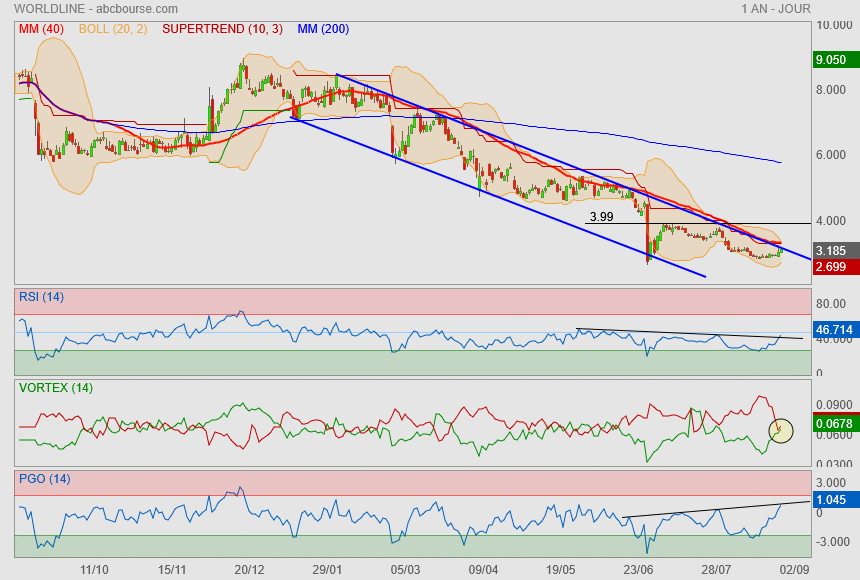Click the 1 AN - JOUR period label
Screen dimensions: 860x580
click(x=775, y=8)
